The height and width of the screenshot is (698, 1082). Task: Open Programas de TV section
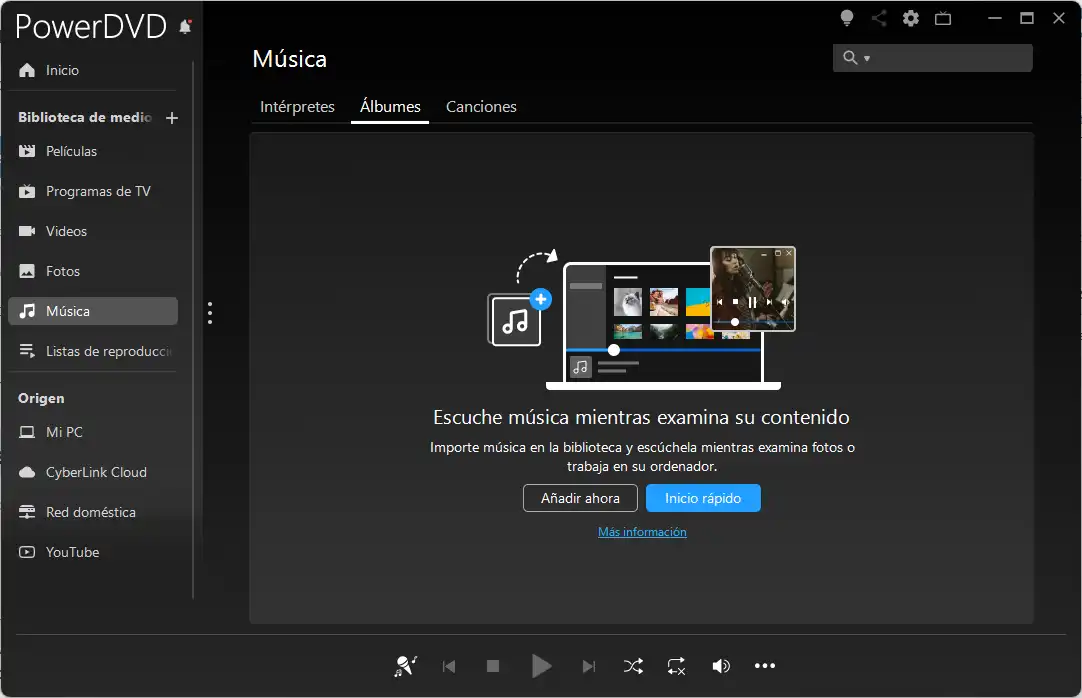(x=92, y=191)
